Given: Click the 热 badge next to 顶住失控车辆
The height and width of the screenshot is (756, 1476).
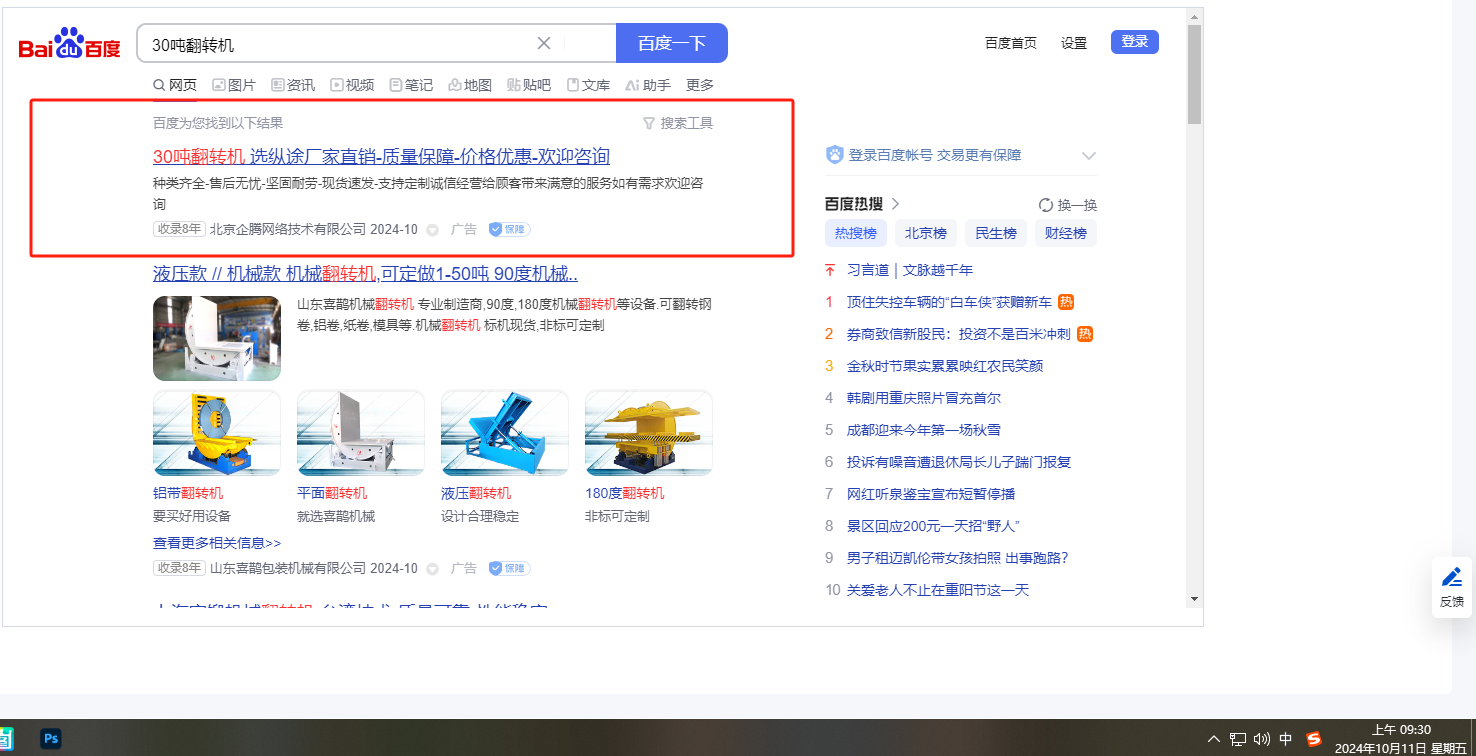Looking at the screenshot, I should click(x=1066, y=302).
